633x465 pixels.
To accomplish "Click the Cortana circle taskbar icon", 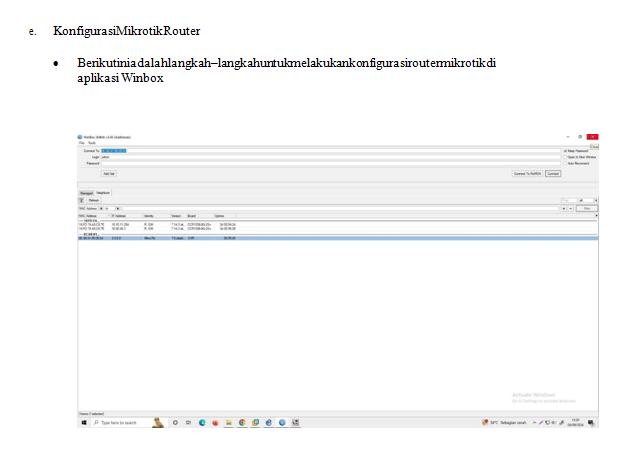I will pos(175,423).
